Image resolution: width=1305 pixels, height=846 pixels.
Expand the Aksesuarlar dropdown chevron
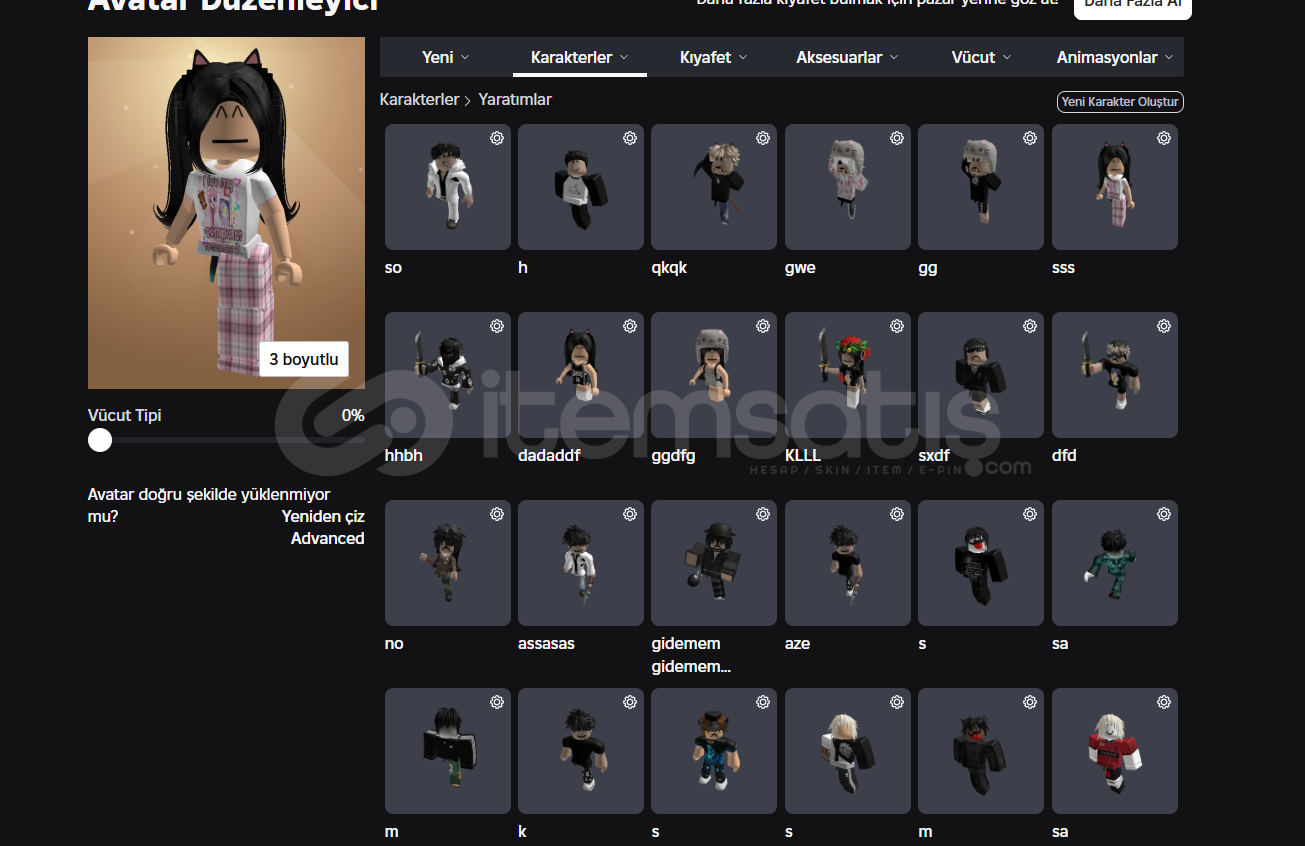[x=894, y=57]
